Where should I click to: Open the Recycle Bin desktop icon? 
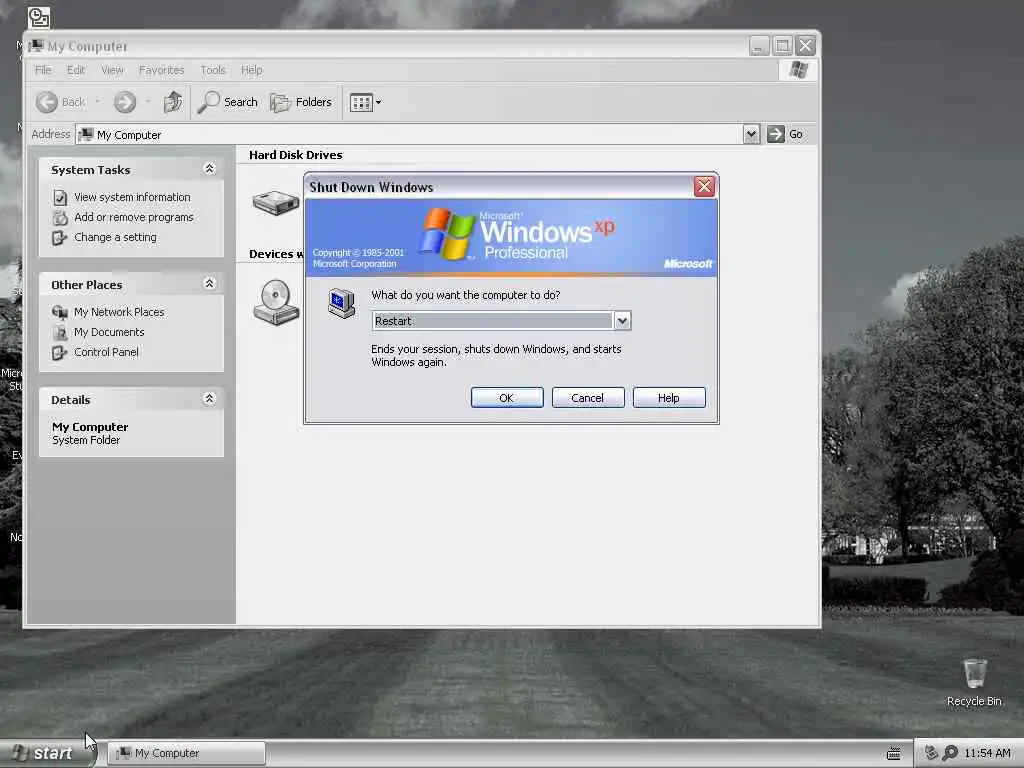974,682
